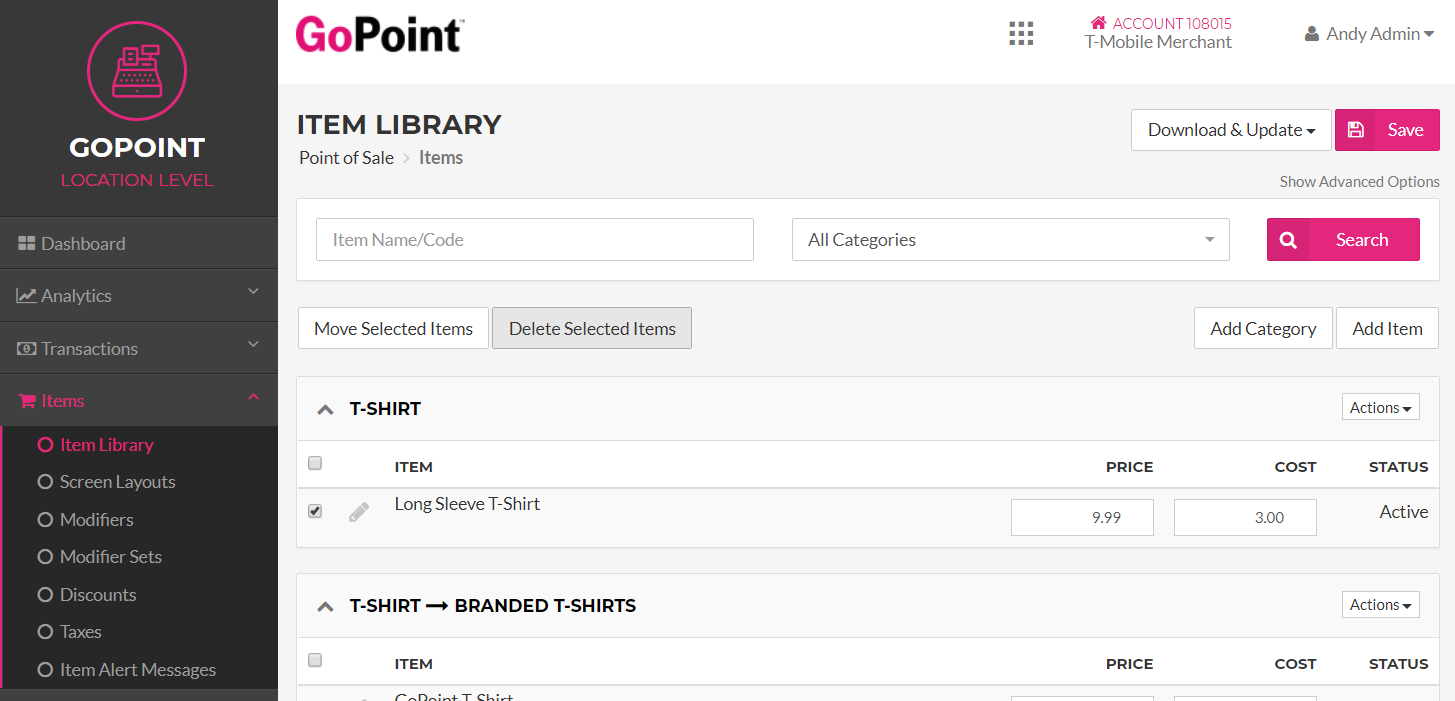The height and width of the screenshot is (701, 1455).
Task: Uncheck the Long Sleeve T-Shirt checkbox
Action: [315, 511]
